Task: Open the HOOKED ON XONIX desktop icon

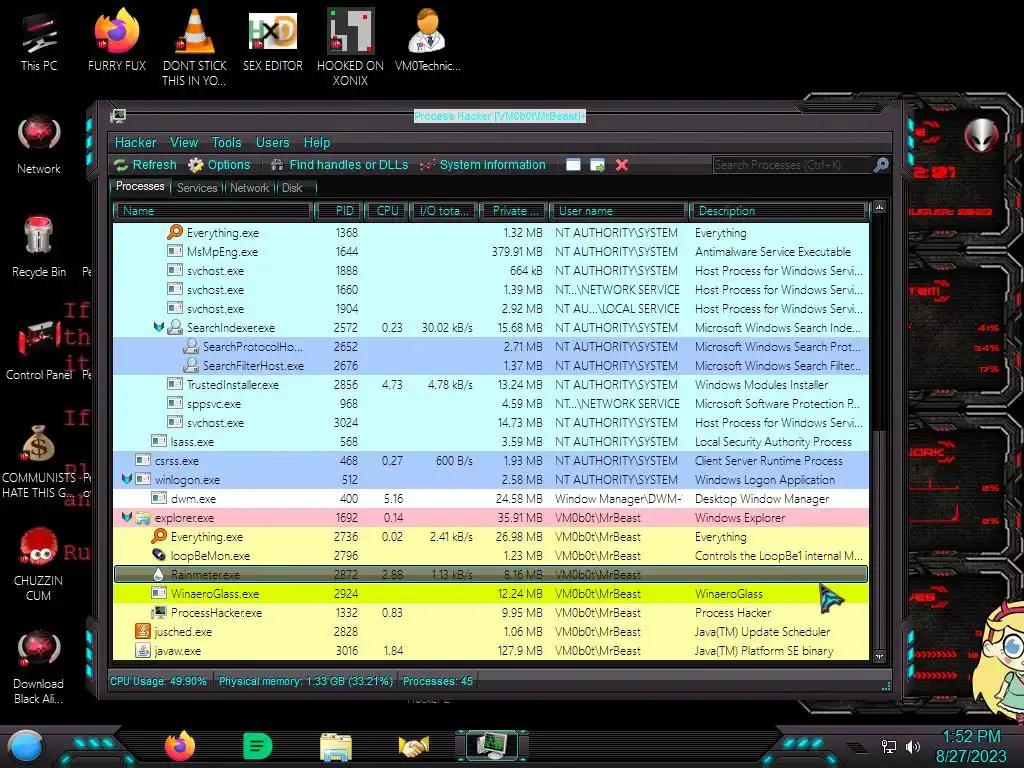Action: point(350,47)
